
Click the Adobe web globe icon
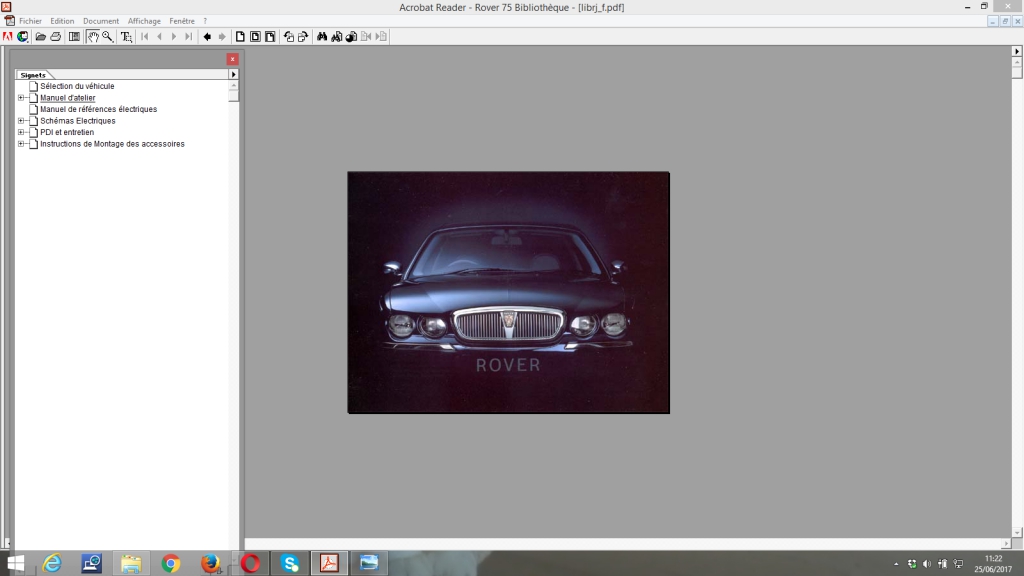click(23, 37)
